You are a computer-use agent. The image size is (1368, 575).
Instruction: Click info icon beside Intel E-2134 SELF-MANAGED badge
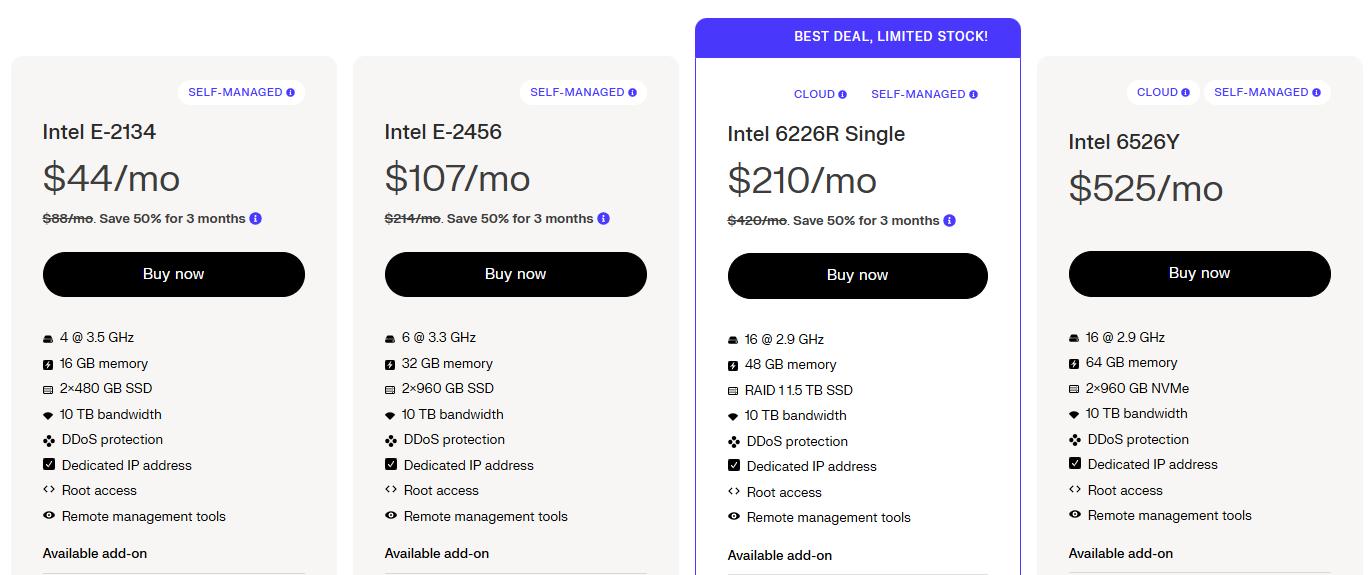pos(291,93)
